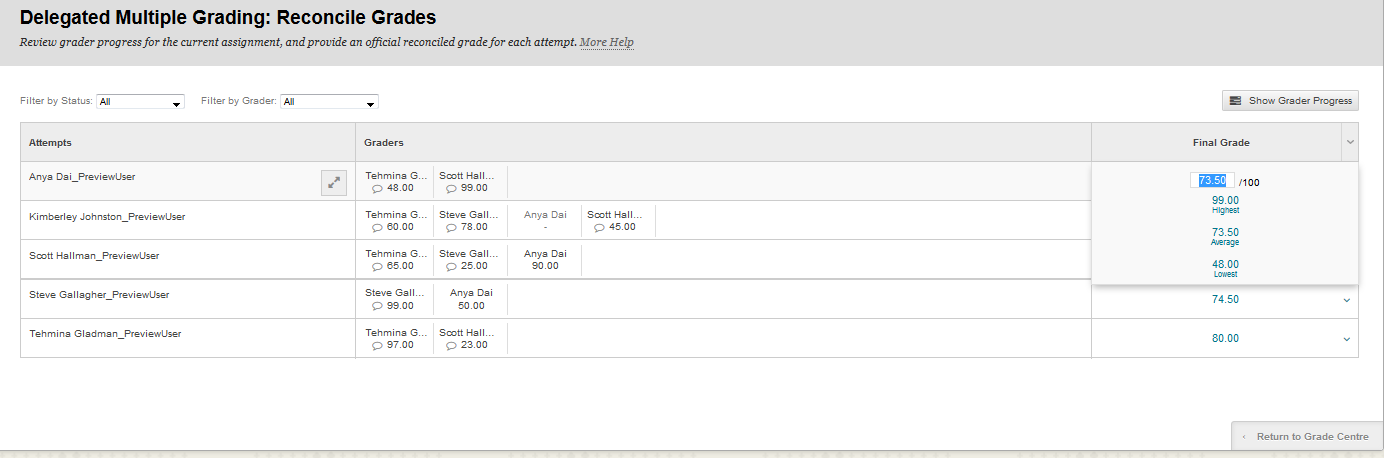Screen dimensions: 1384x458
Task: Return to Grade Centre
Action: coord(1307,436)
